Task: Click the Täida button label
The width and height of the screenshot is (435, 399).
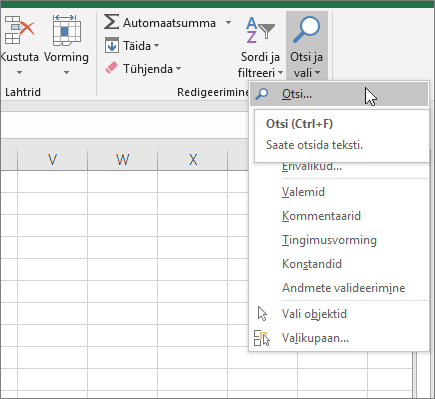Action: click(x=137, y=46)
